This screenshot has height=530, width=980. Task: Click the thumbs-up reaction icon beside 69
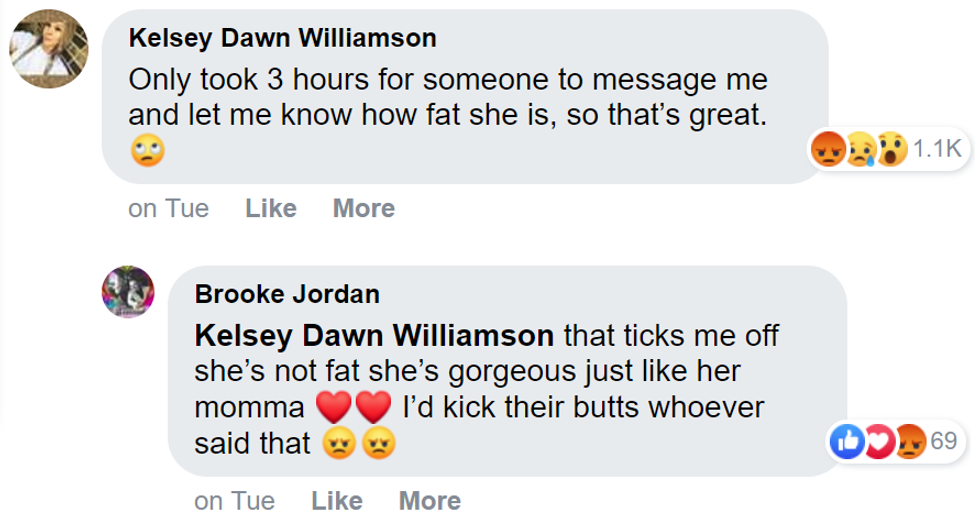(847, 441)
